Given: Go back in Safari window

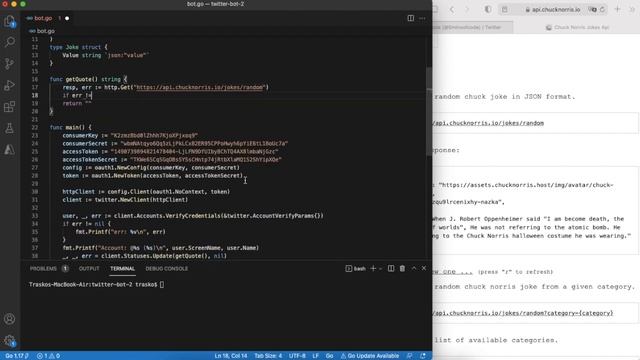Looking at the screenshot, I should (452, 9).
